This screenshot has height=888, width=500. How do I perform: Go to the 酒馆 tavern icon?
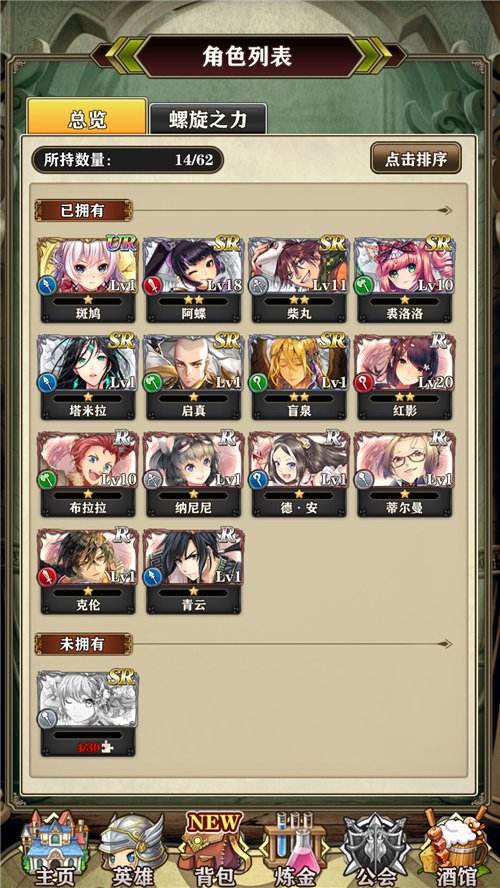[x=455, y=849]
